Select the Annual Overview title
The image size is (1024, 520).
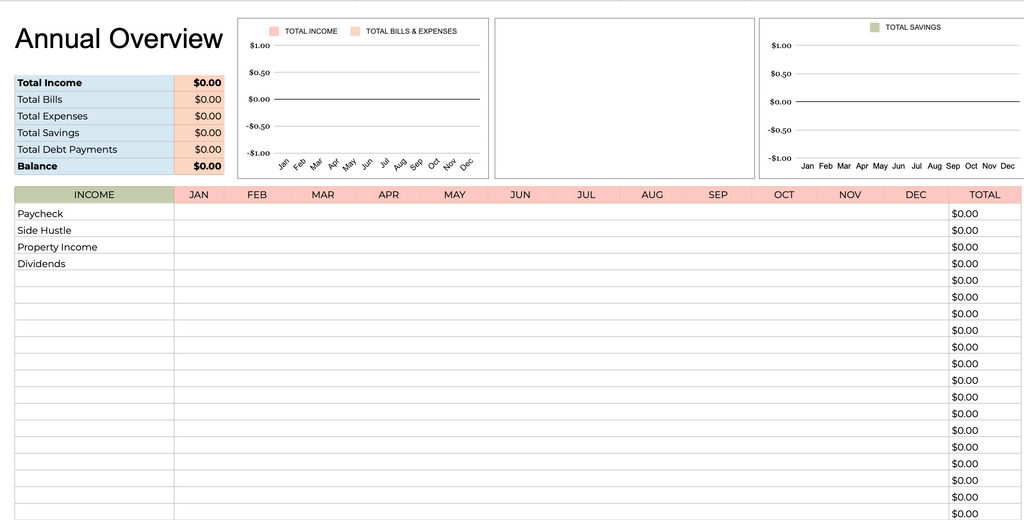tap(119, 39)
